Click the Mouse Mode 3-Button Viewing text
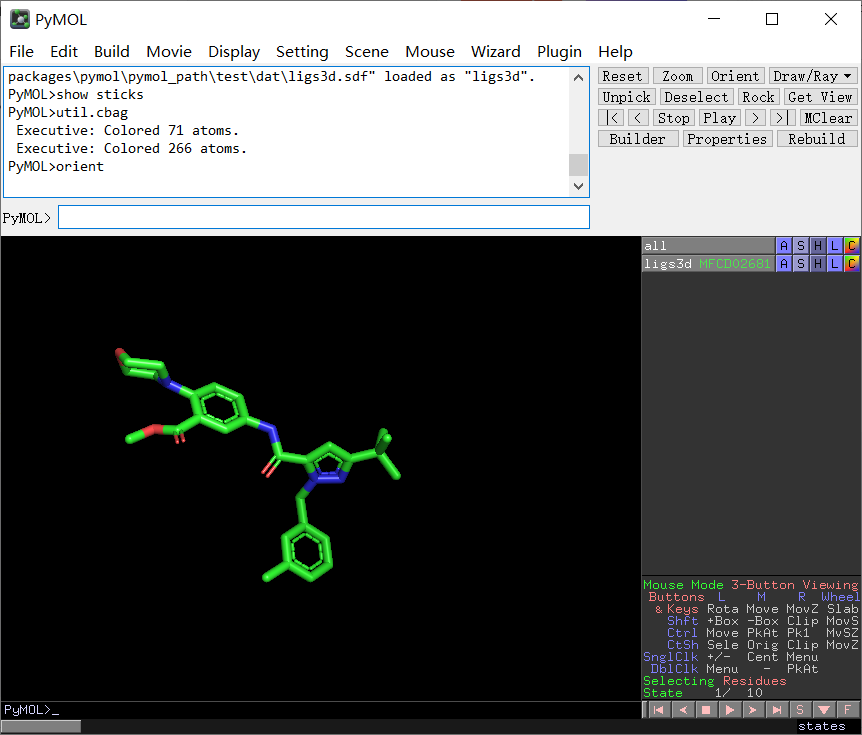The image size is (862, 735). pos(750,585)
